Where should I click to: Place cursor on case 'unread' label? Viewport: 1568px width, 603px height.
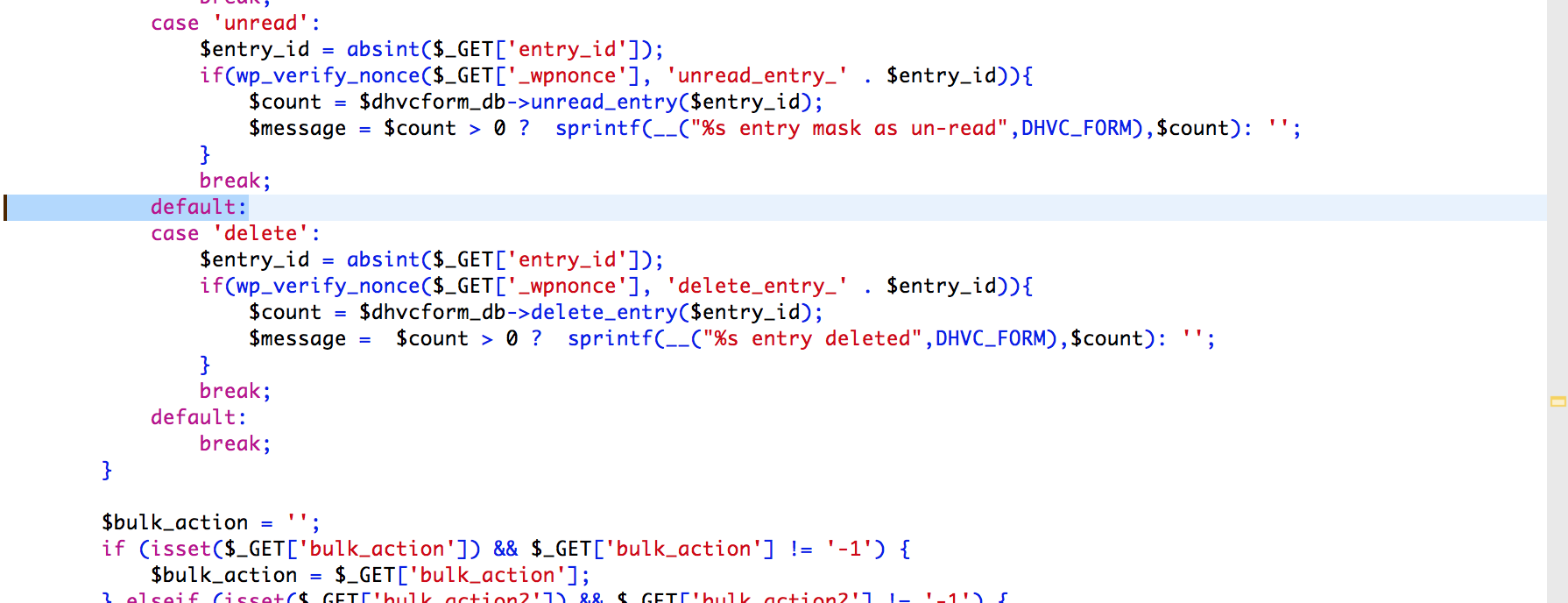pos(235,24)
